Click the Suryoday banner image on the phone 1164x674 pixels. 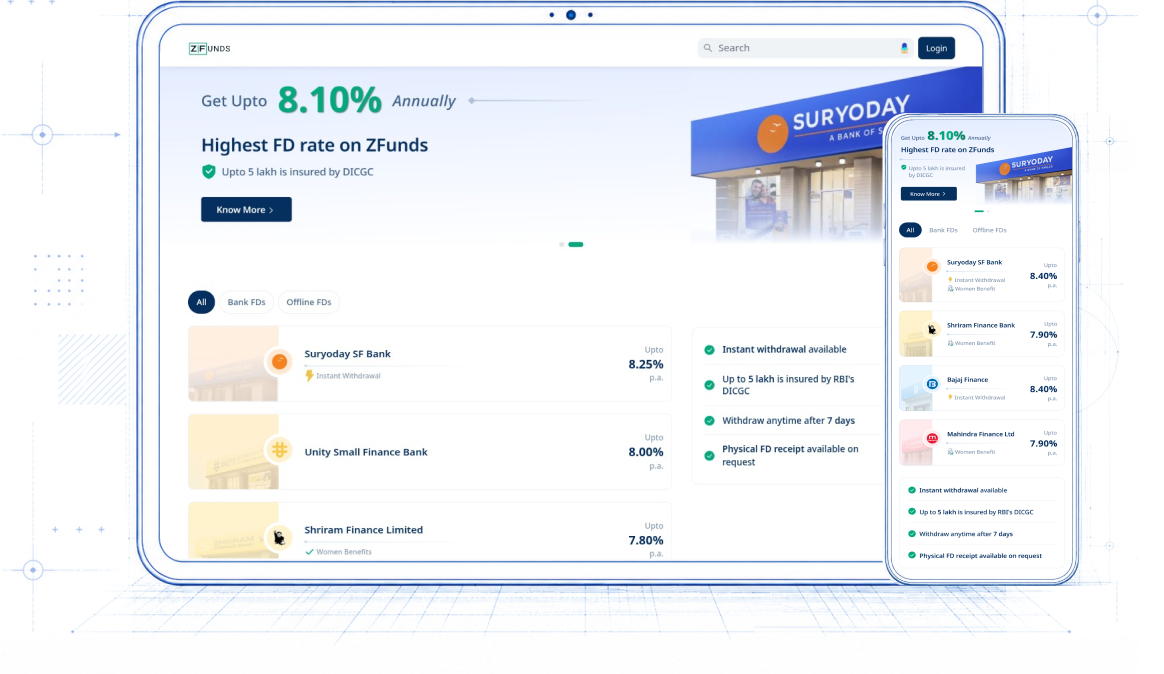(x=1024, y=178)
